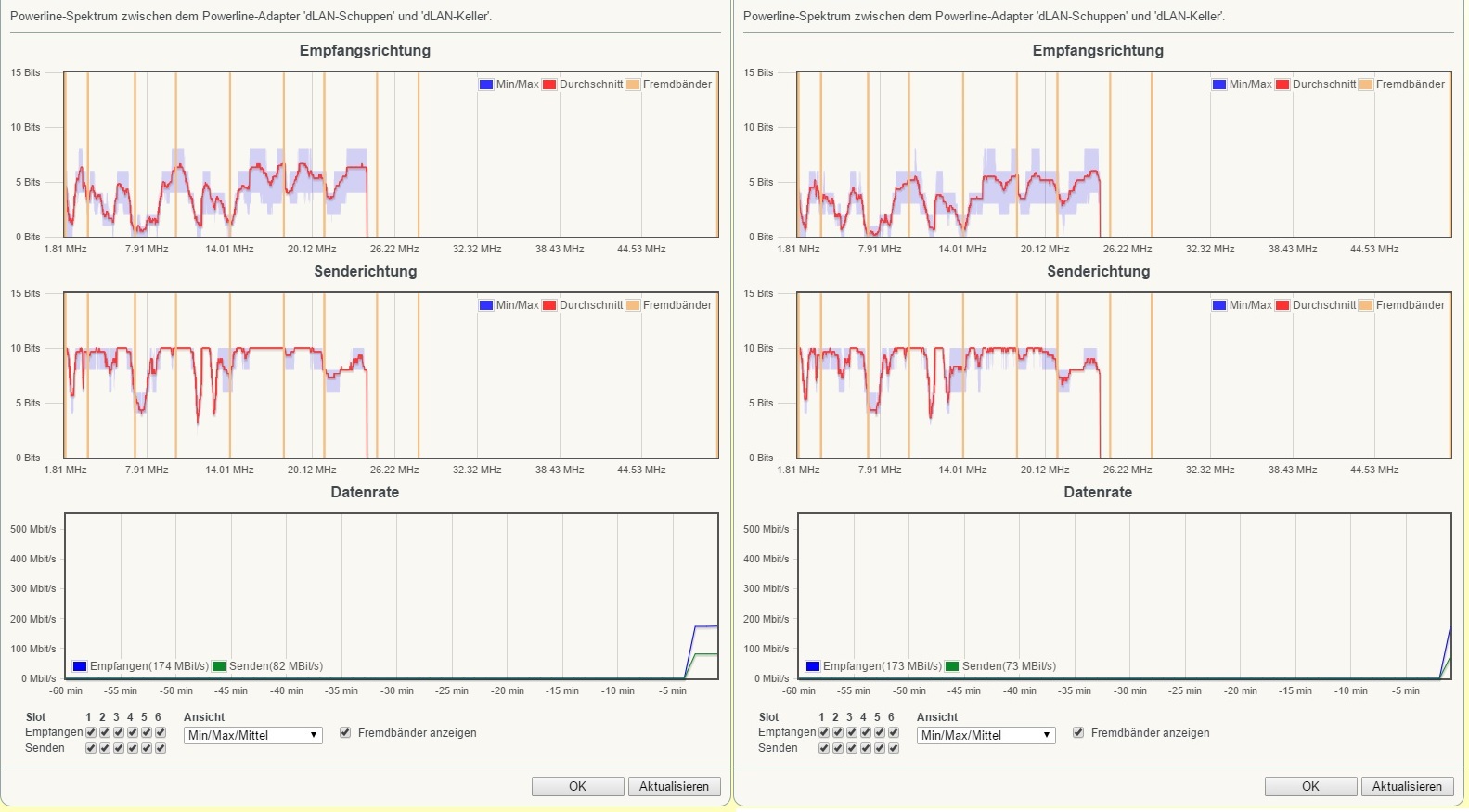Uncheck Senden slot 3 in right window
The image size is (1469, 812).
(852, 748)
